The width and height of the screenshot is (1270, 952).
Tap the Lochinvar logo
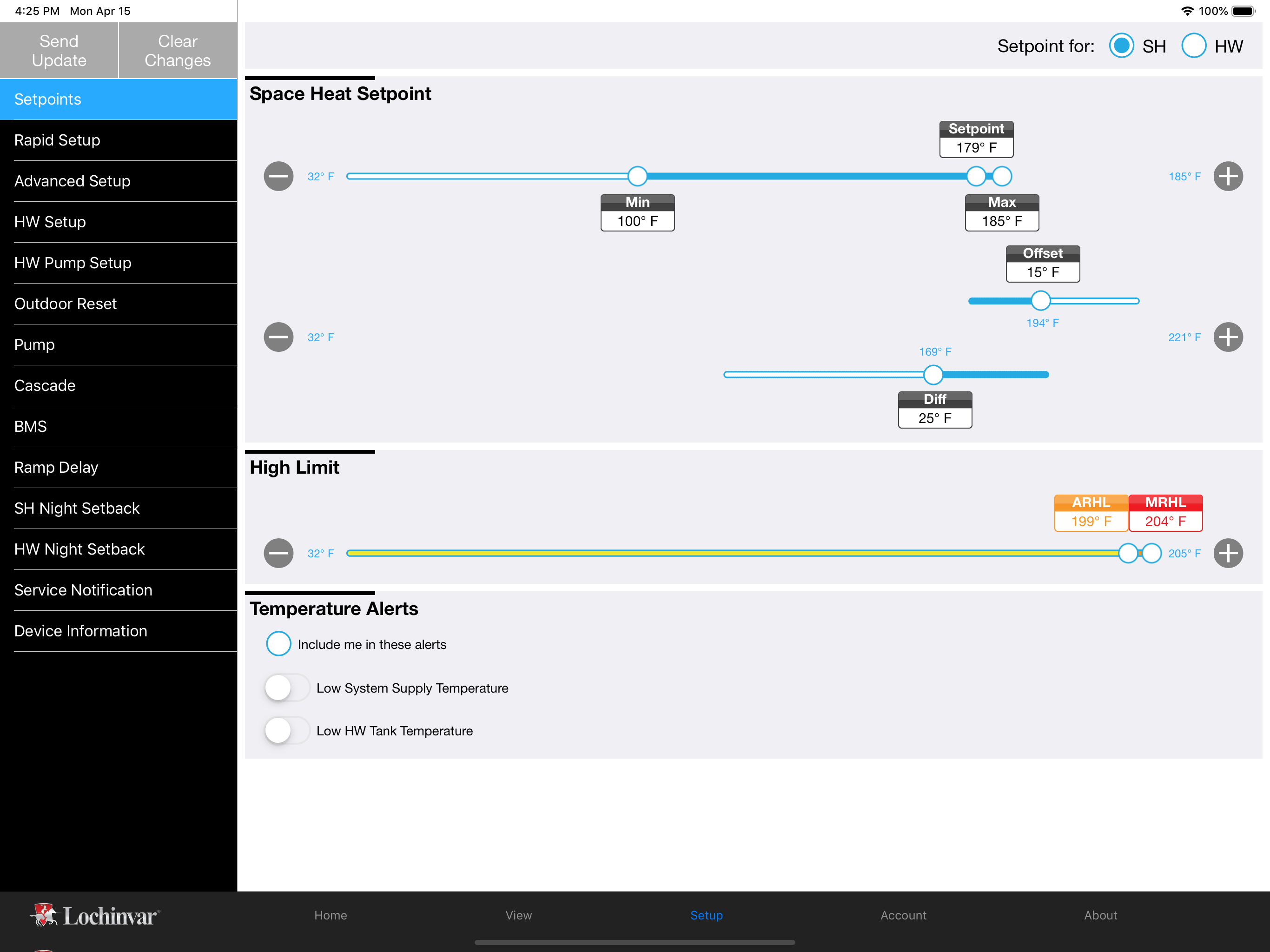point(95,915)
